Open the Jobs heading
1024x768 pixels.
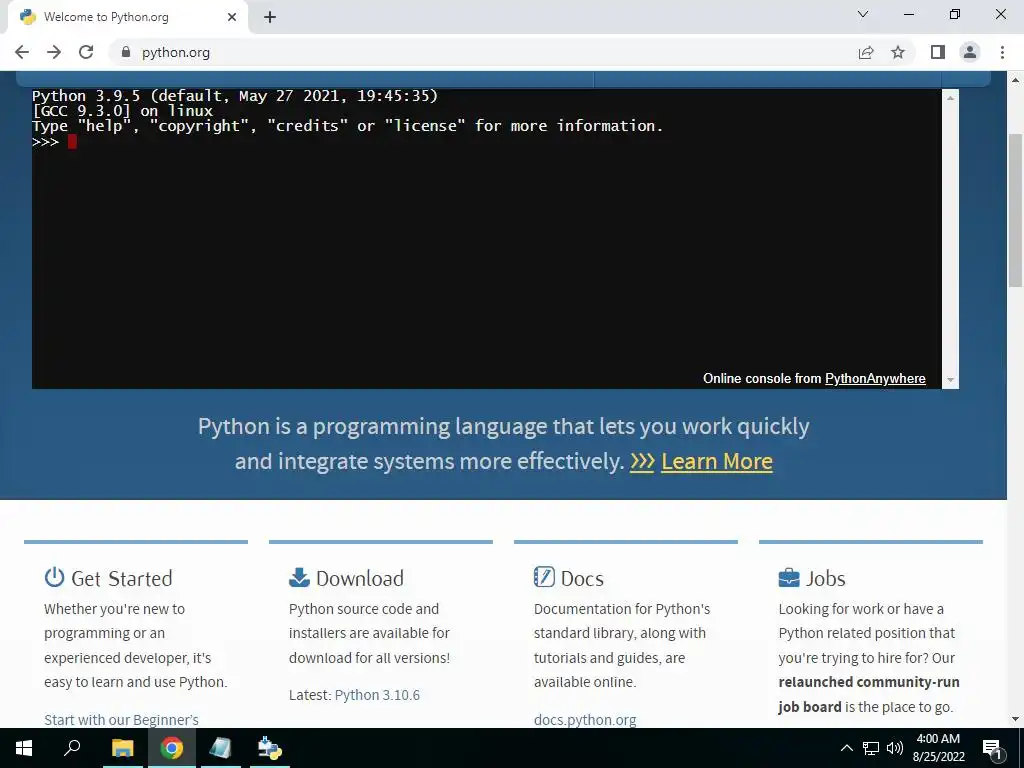pos(825,579)
